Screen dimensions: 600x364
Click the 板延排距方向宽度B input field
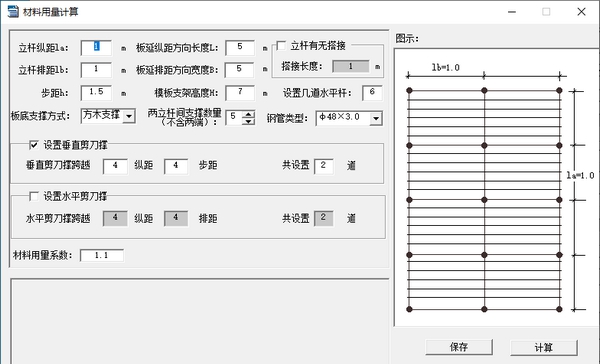coord(240,70)
